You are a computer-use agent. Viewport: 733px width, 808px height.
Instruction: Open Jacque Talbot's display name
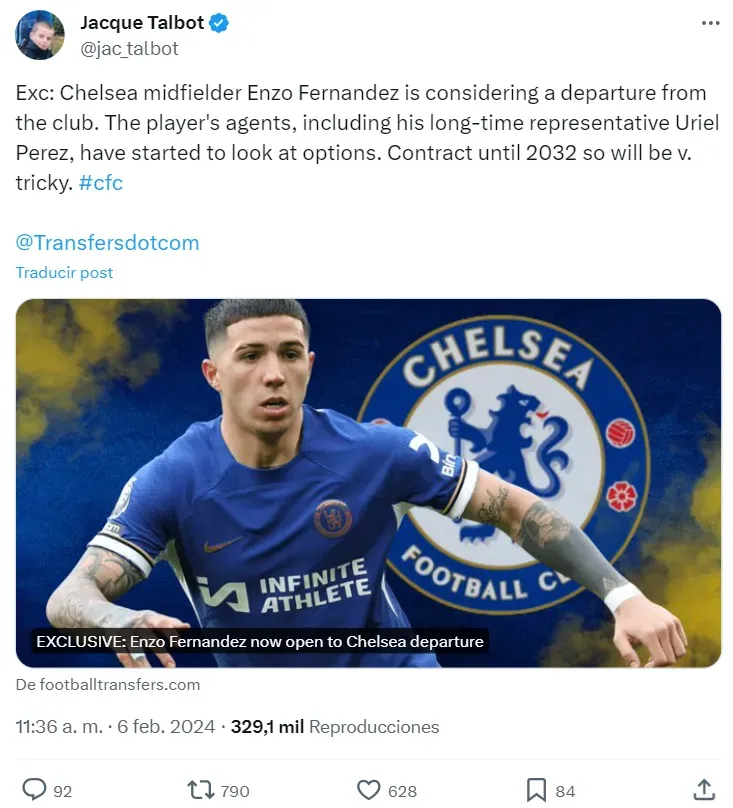coord(140,23)
